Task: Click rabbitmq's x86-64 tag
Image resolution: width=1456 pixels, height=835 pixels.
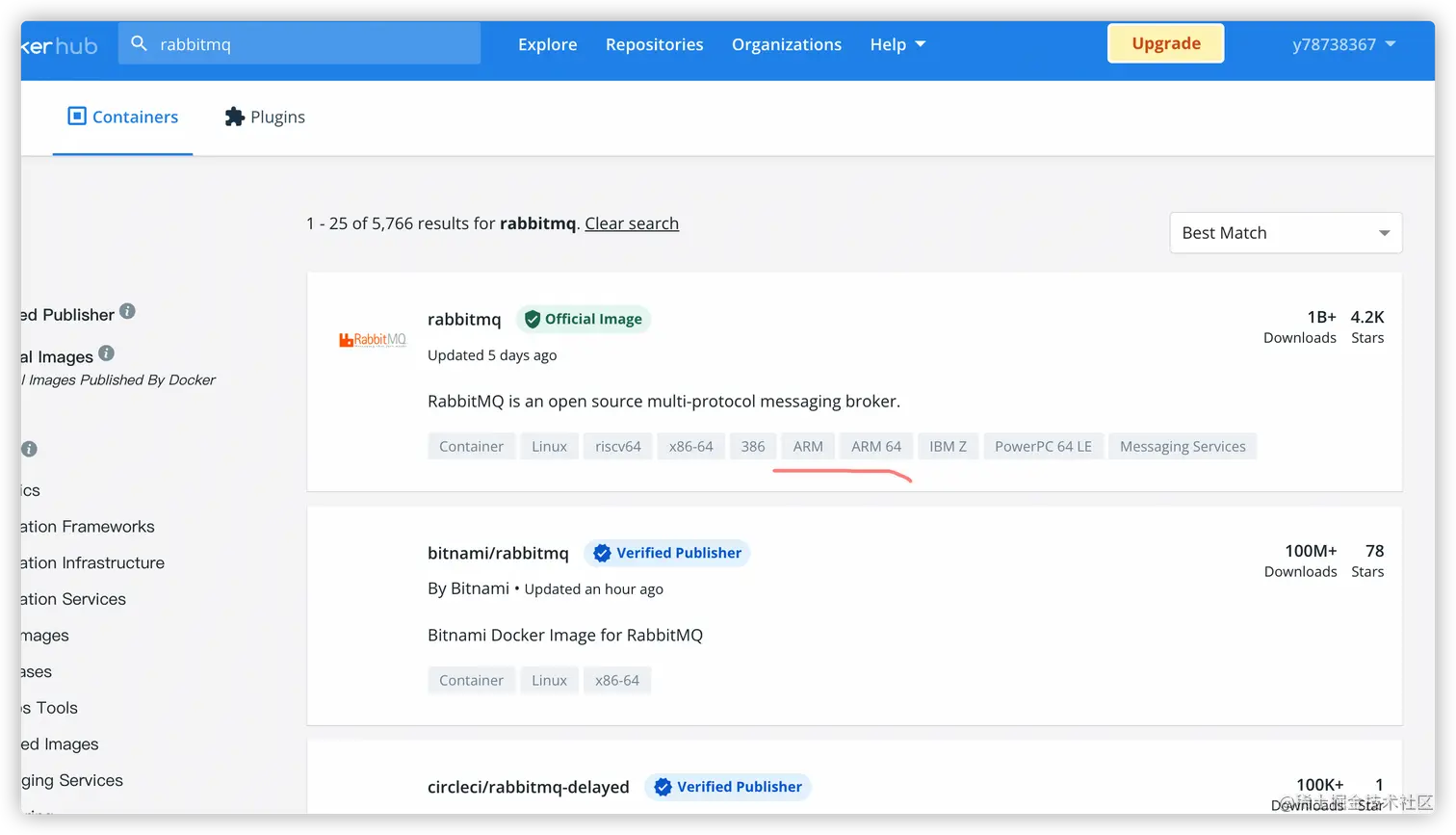Action: pyautogui.click(x=691, y=446)
